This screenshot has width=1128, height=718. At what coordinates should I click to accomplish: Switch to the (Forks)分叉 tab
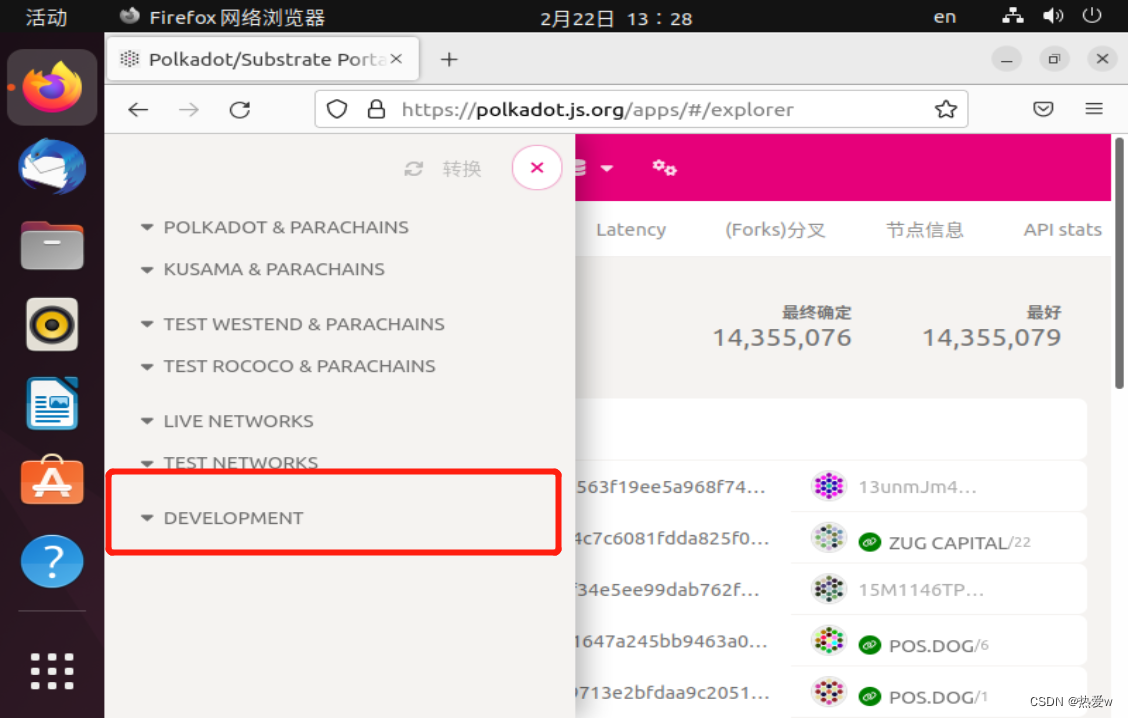point(775,230)
